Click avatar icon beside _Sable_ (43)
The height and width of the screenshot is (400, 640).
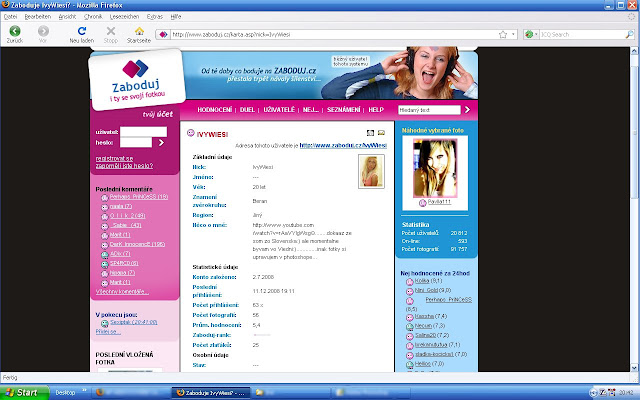[x=104, y=226]
